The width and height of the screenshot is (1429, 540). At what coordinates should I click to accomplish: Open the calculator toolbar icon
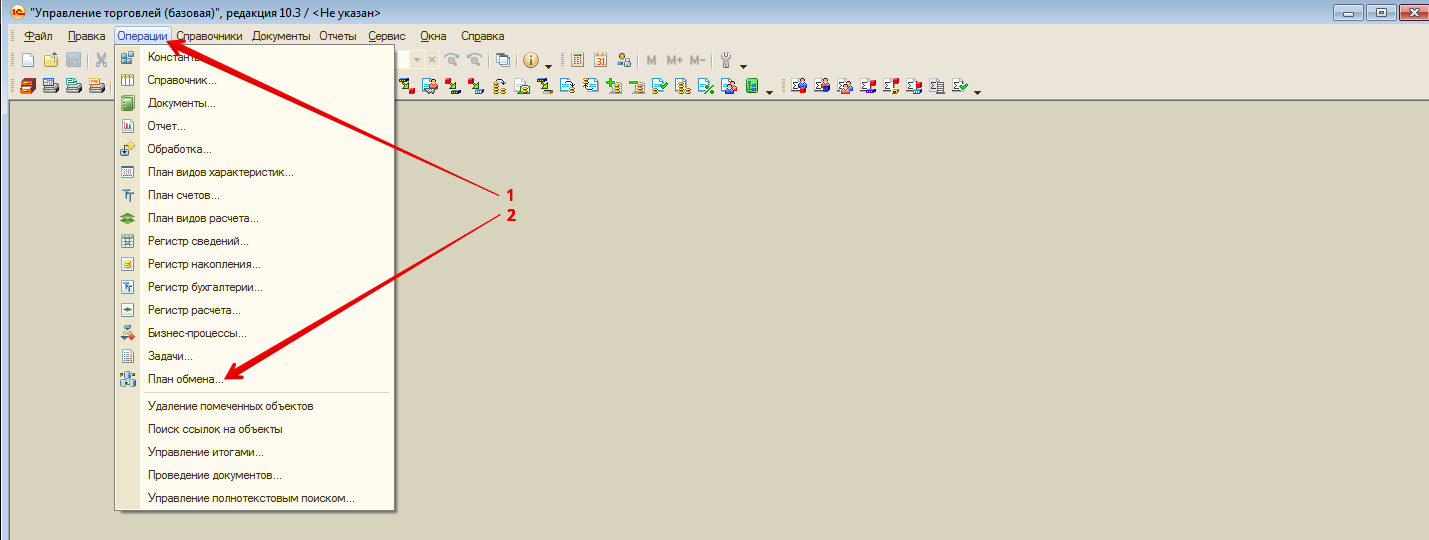click(578, 60)
